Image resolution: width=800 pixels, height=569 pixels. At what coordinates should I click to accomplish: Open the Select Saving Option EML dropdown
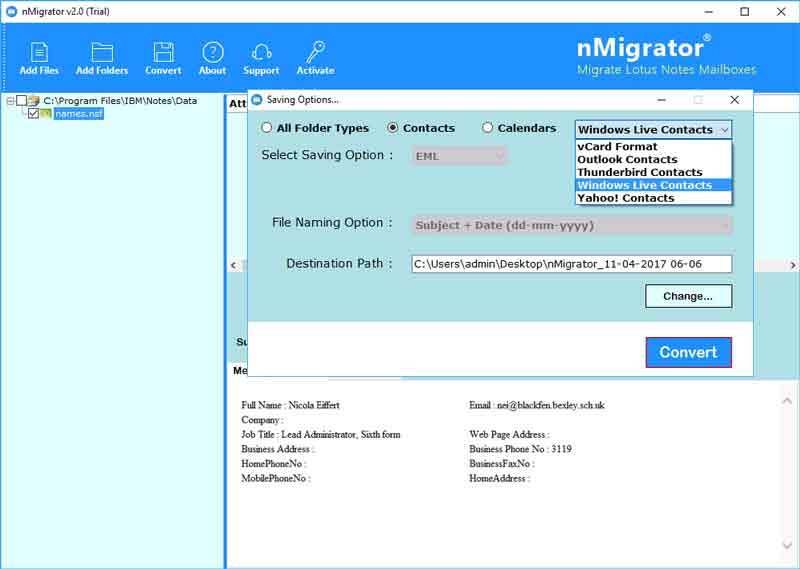[459, 156]
